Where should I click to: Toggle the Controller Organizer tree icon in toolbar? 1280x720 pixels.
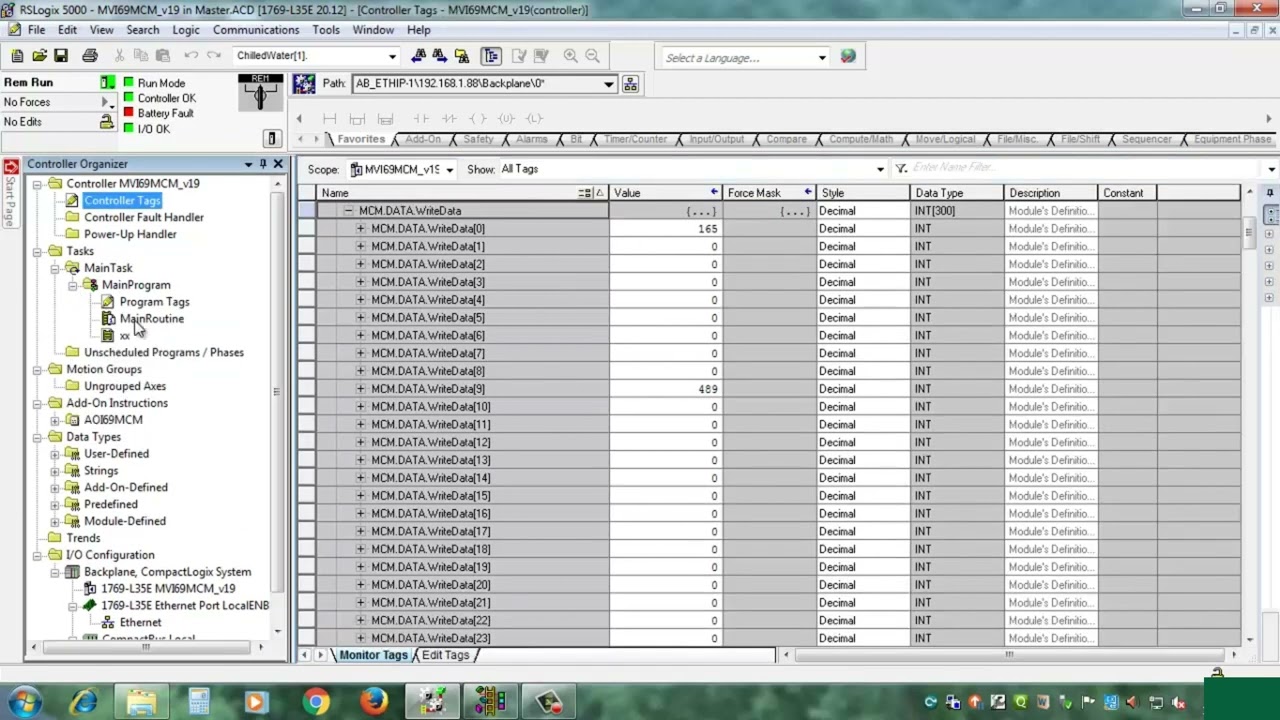[490, 56]
